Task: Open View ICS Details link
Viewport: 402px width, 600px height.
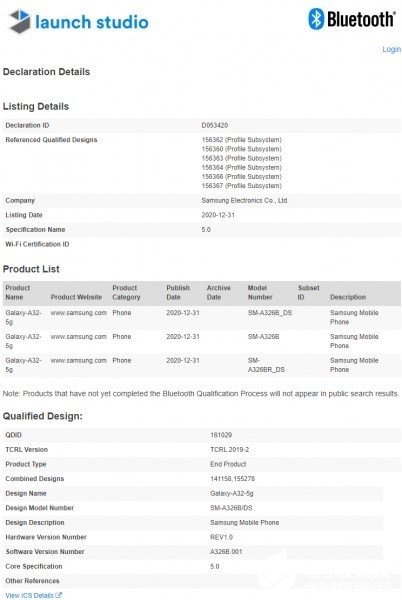Action: coord(30,595)
